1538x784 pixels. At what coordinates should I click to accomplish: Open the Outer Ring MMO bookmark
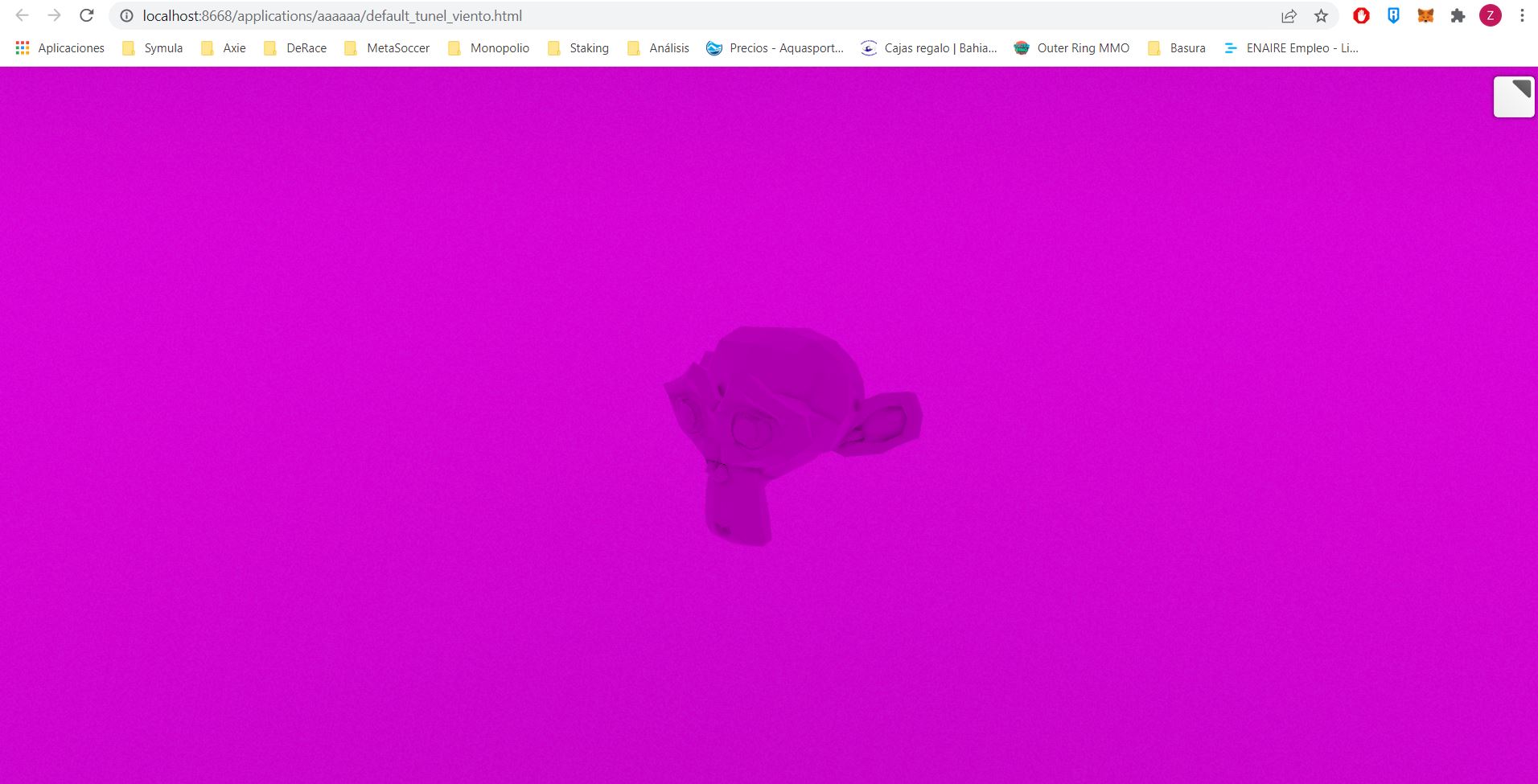pyautogui.click(x=1072, y=48)
